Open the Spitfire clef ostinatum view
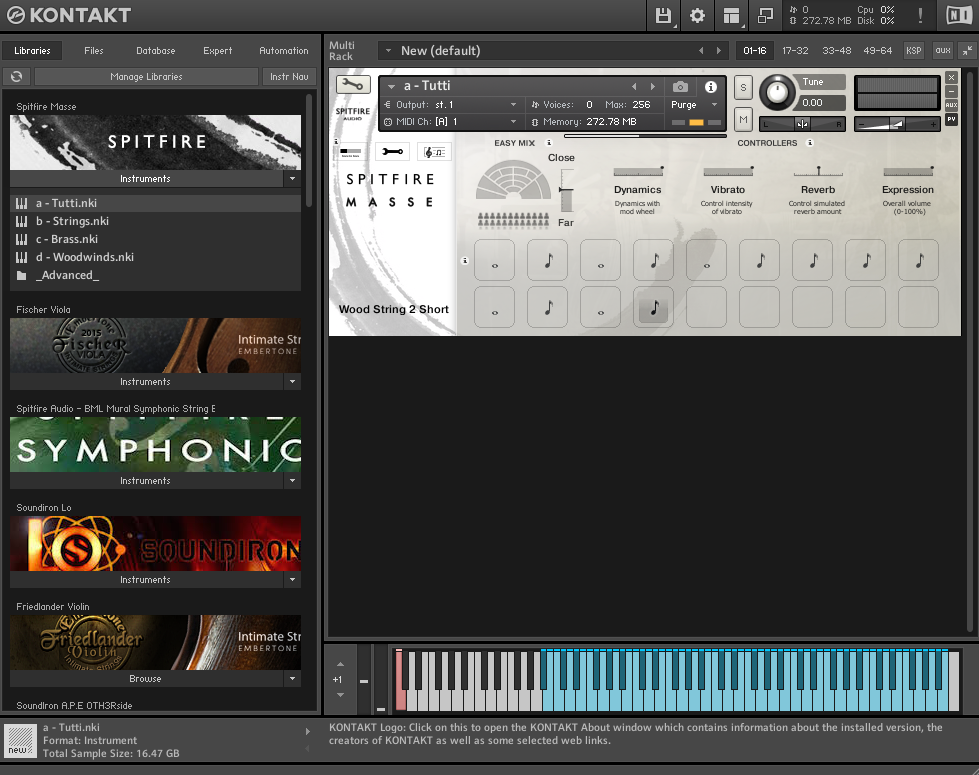 [434, 152]
